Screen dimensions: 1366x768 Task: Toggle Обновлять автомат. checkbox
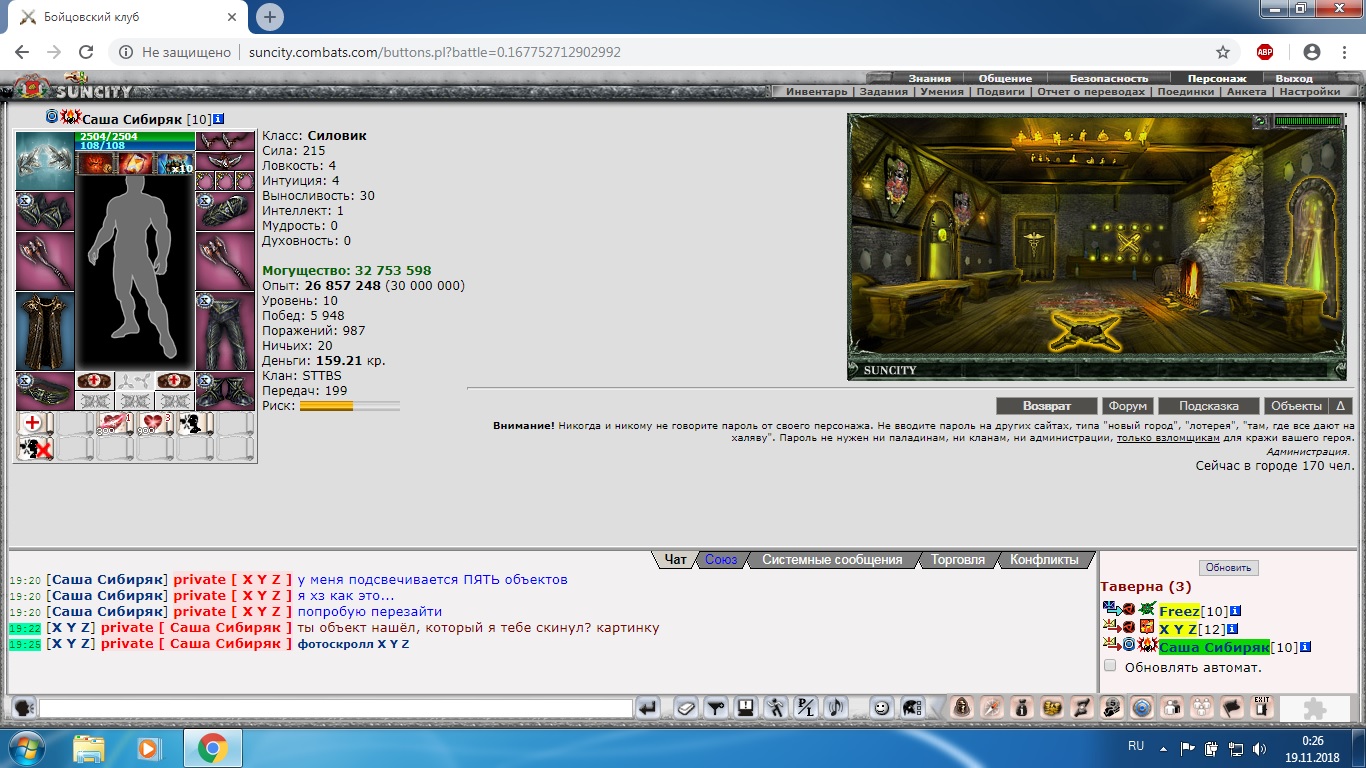[x=1110, y=666]
